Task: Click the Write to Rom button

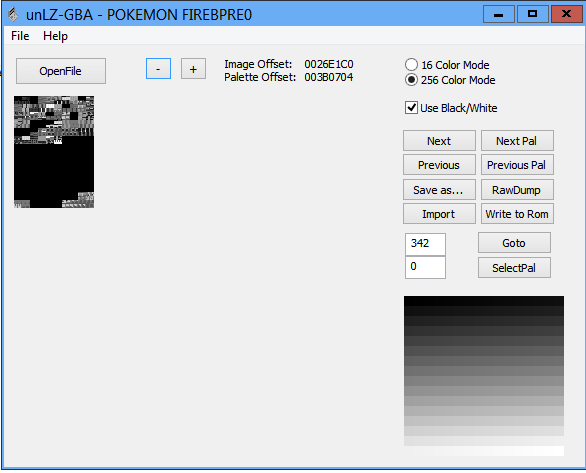Action: pyautogui.click(x=517, y=214)
